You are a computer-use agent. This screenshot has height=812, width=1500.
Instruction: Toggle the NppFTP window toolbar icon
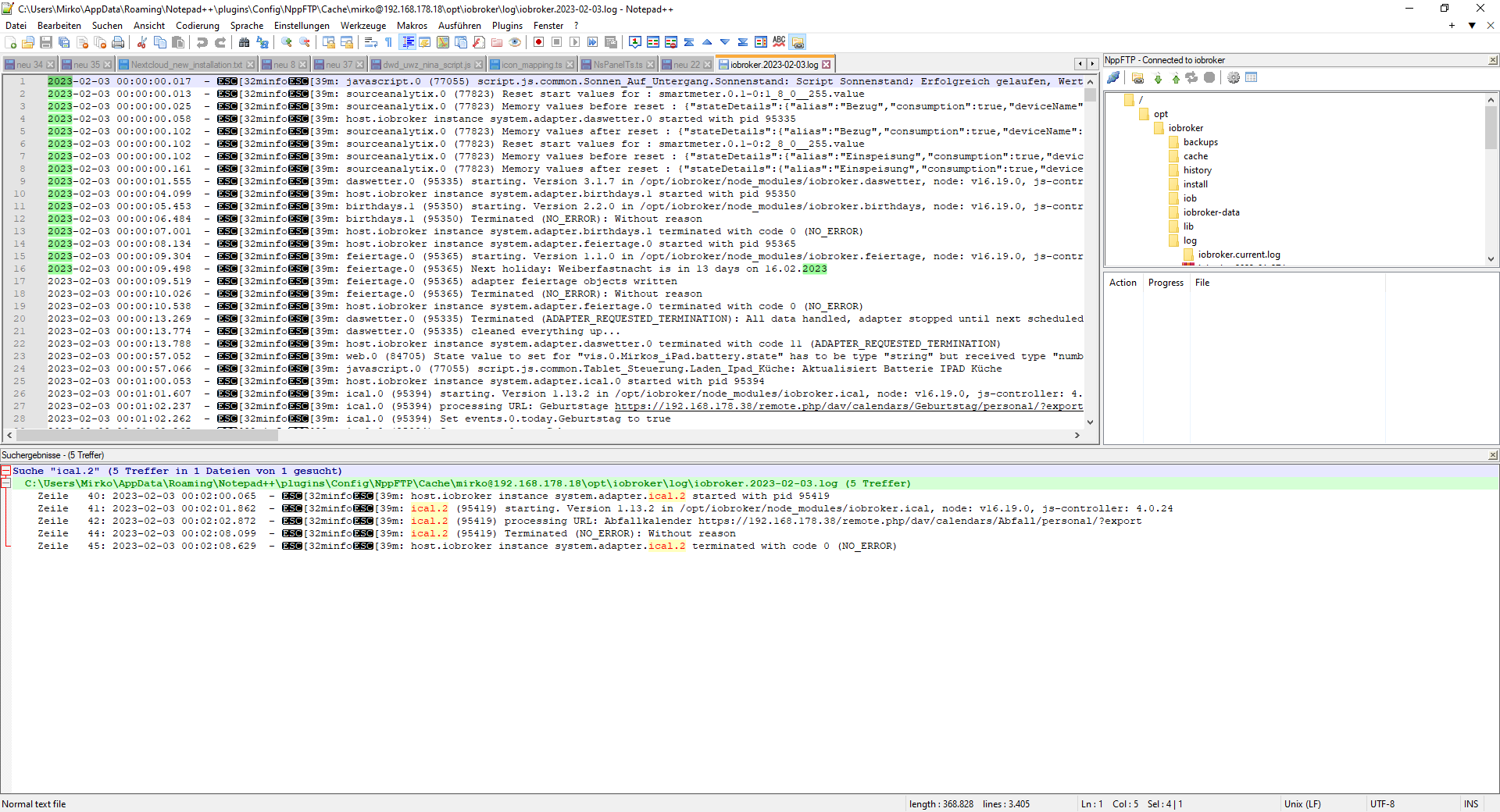tap(797, 42)
